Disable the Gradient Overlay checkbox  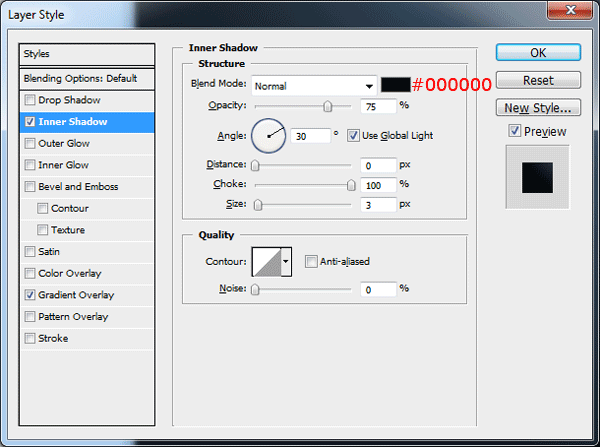pyautogui.click(x=30, y=295)
